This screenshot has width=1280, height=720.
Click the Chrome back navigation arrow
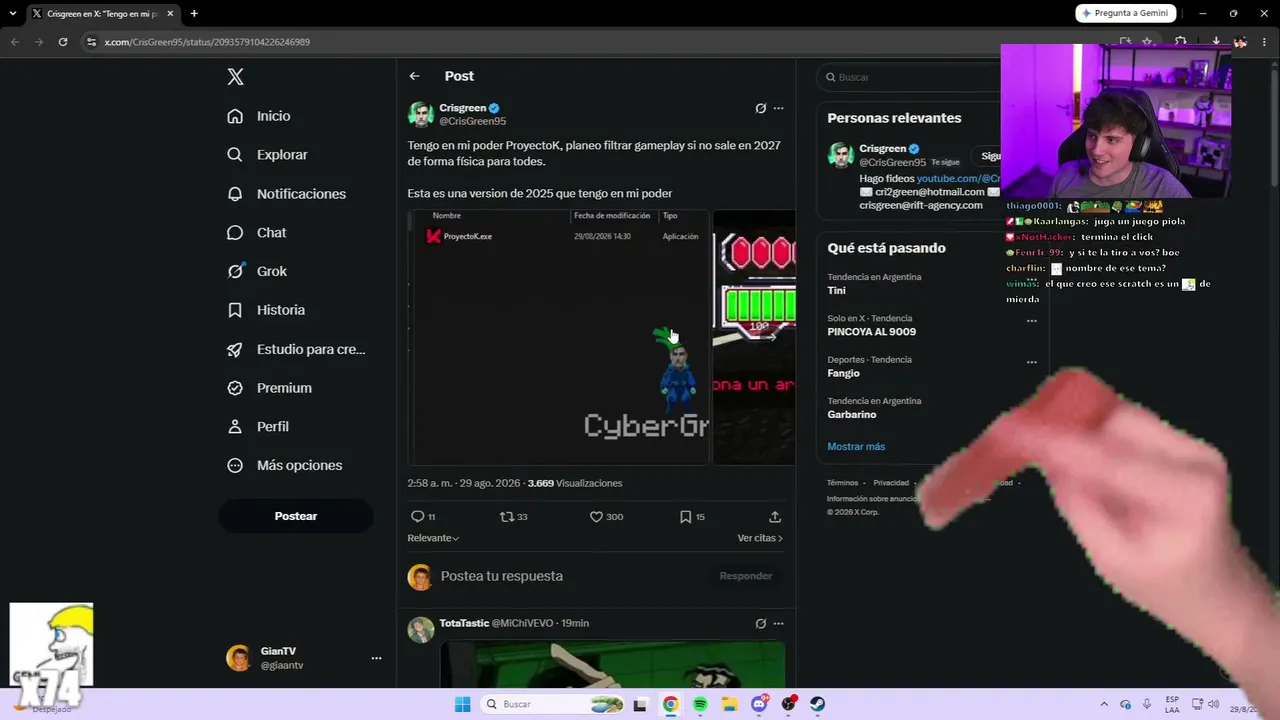[x=14, y=42]
